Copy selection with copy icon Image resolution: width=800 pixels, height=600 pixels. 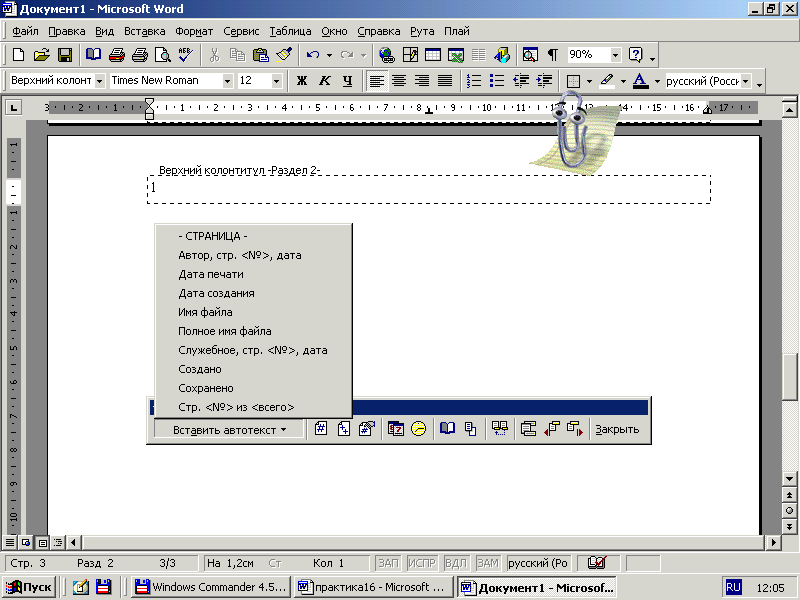(237, 55)
